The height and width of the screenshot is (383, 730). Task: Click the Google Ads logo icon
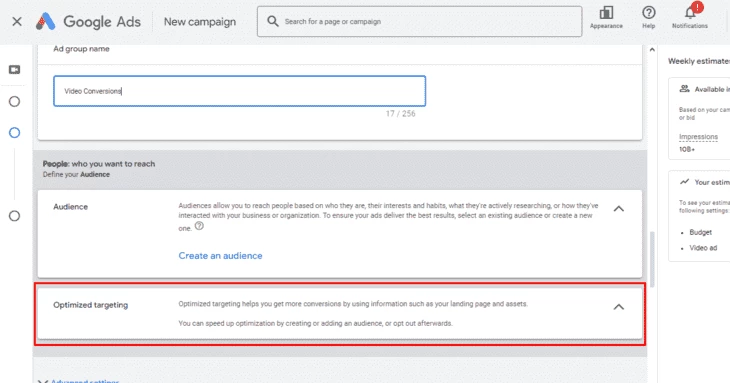[x=46, y=21]
